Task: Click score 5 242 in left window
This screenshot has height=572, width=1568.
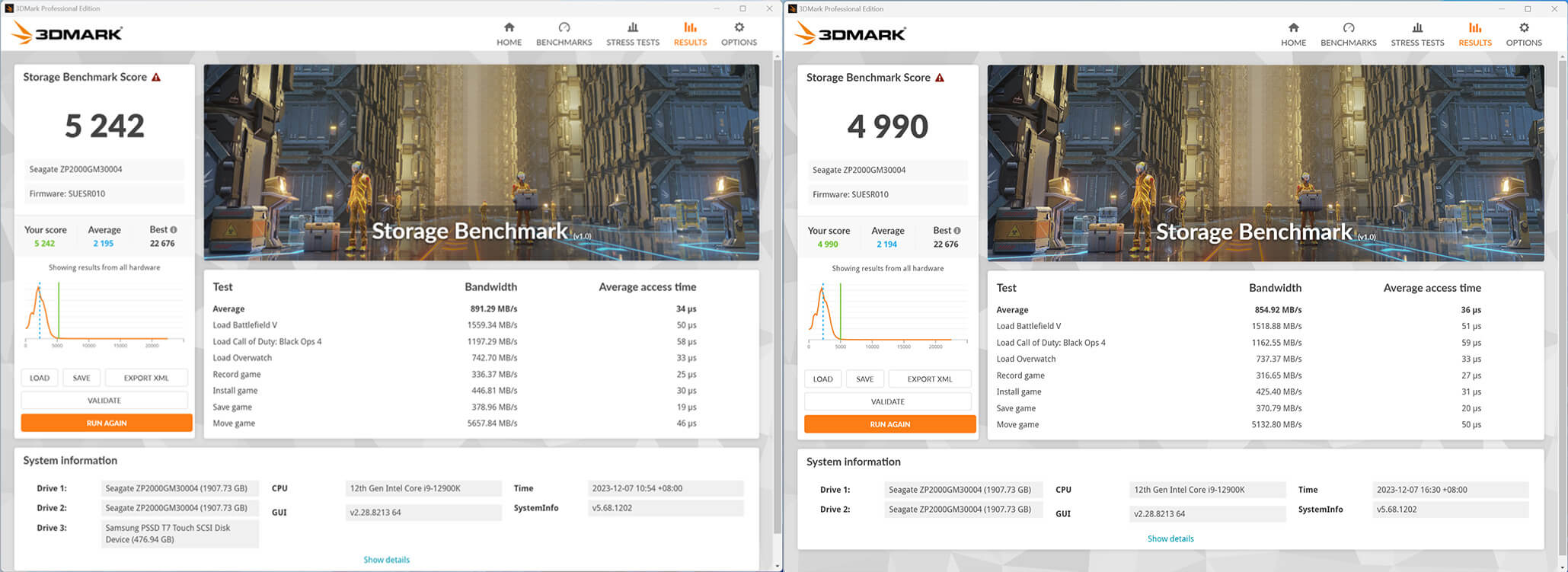Action: click(104, 126)
